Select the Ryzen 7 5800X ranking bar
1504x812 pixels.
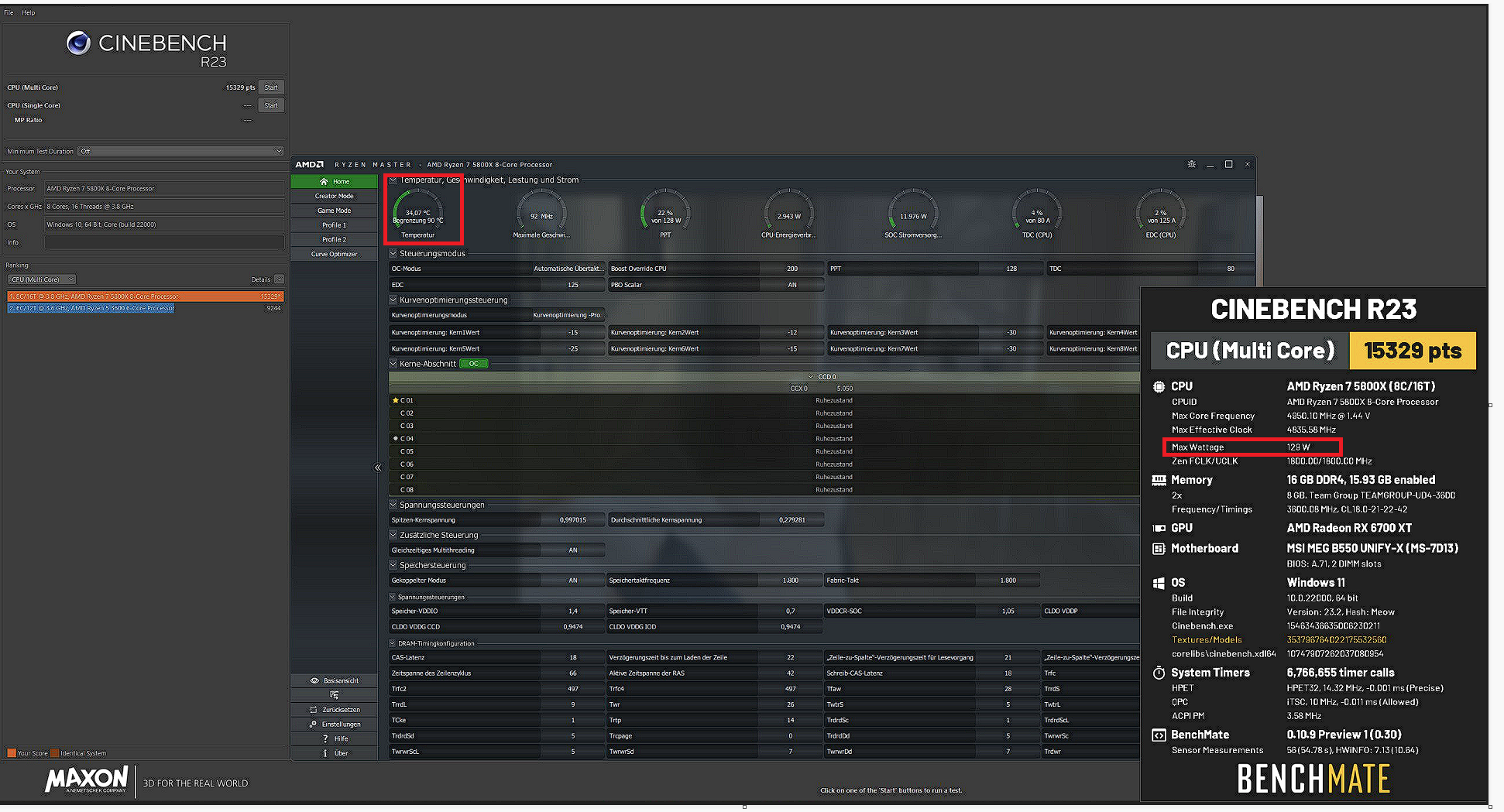click(146, 296)
